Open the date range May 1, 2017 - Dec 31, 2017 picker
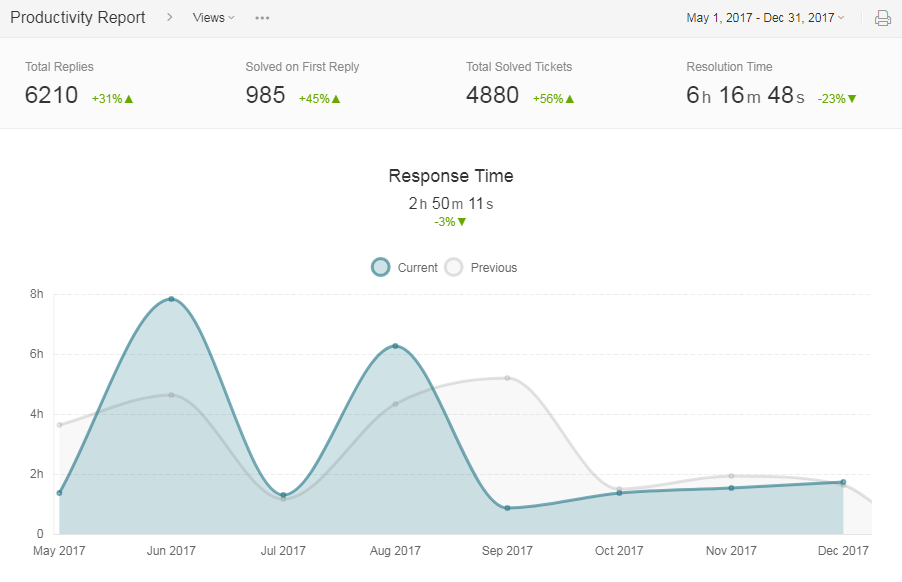This screenshot has height=582, width=902. point(765,18)
